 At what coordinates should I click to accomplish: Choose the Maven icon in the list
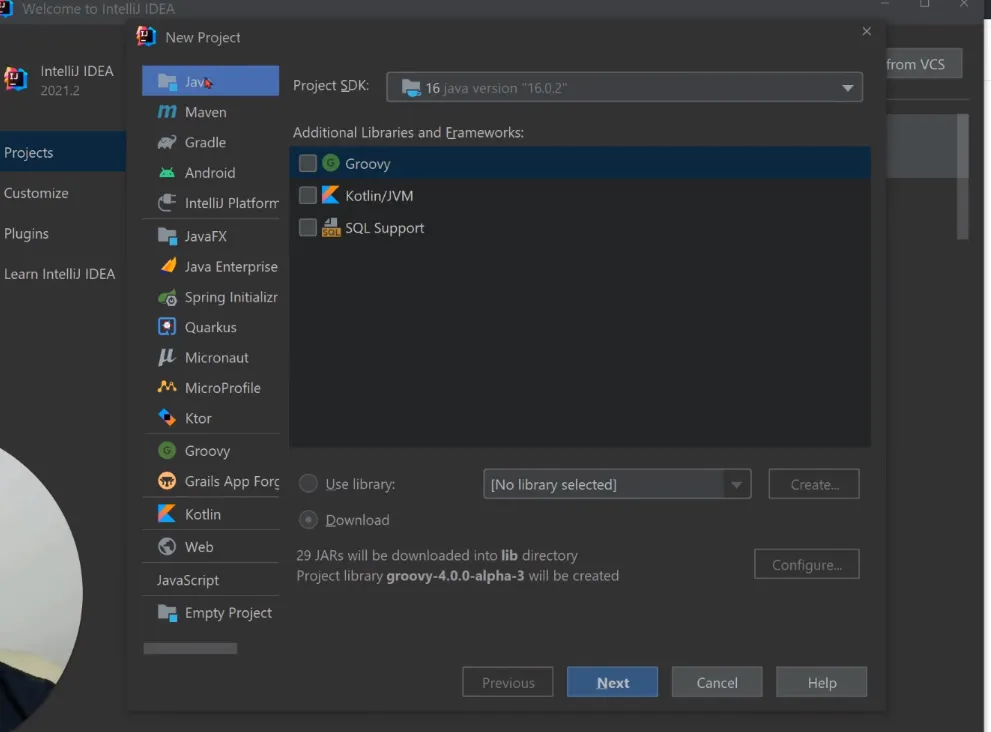[x=167, y=112]
